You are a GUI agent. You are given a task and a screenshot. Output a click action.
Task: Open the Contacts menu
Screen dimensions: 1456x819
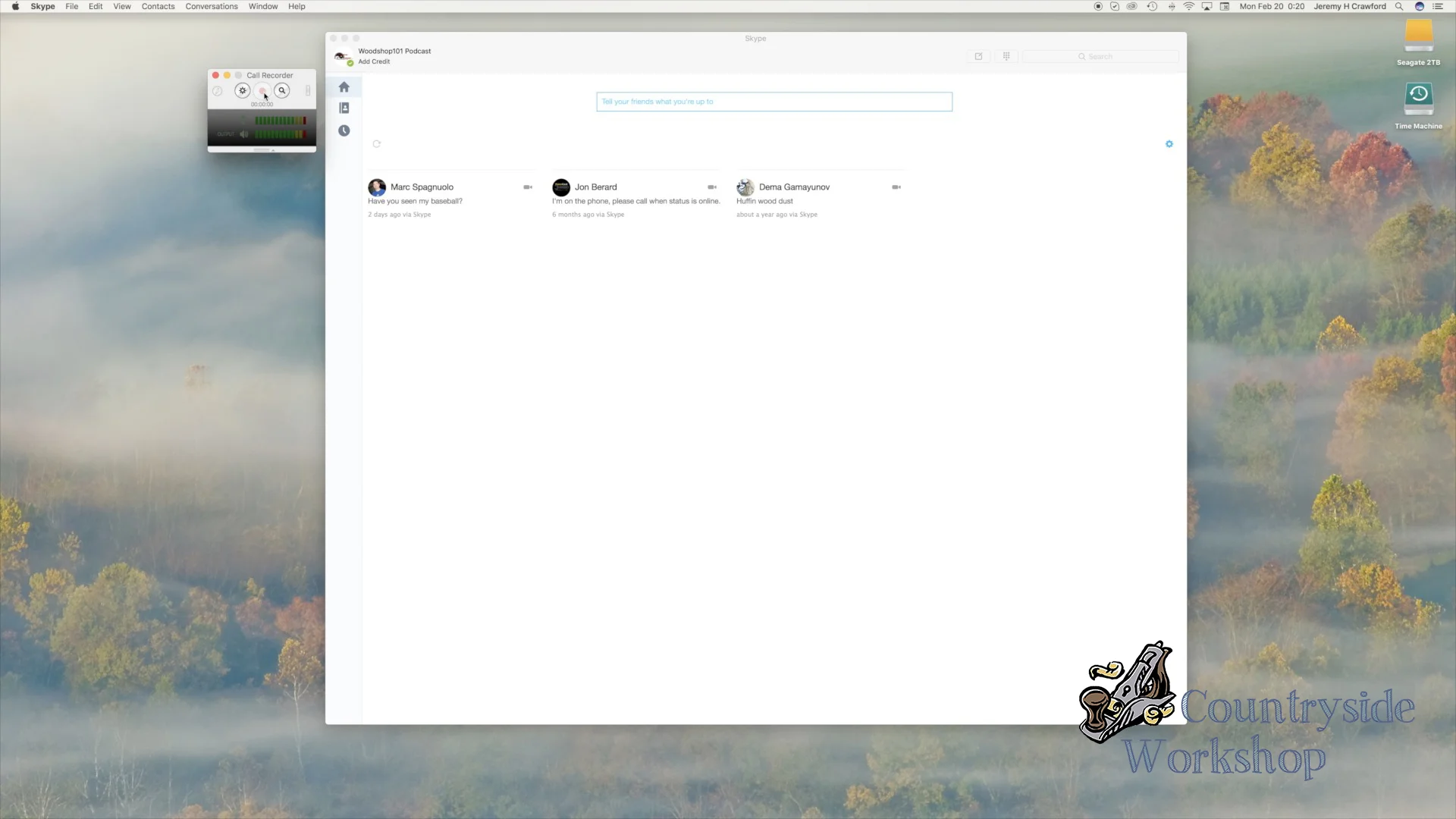(158, 6)
